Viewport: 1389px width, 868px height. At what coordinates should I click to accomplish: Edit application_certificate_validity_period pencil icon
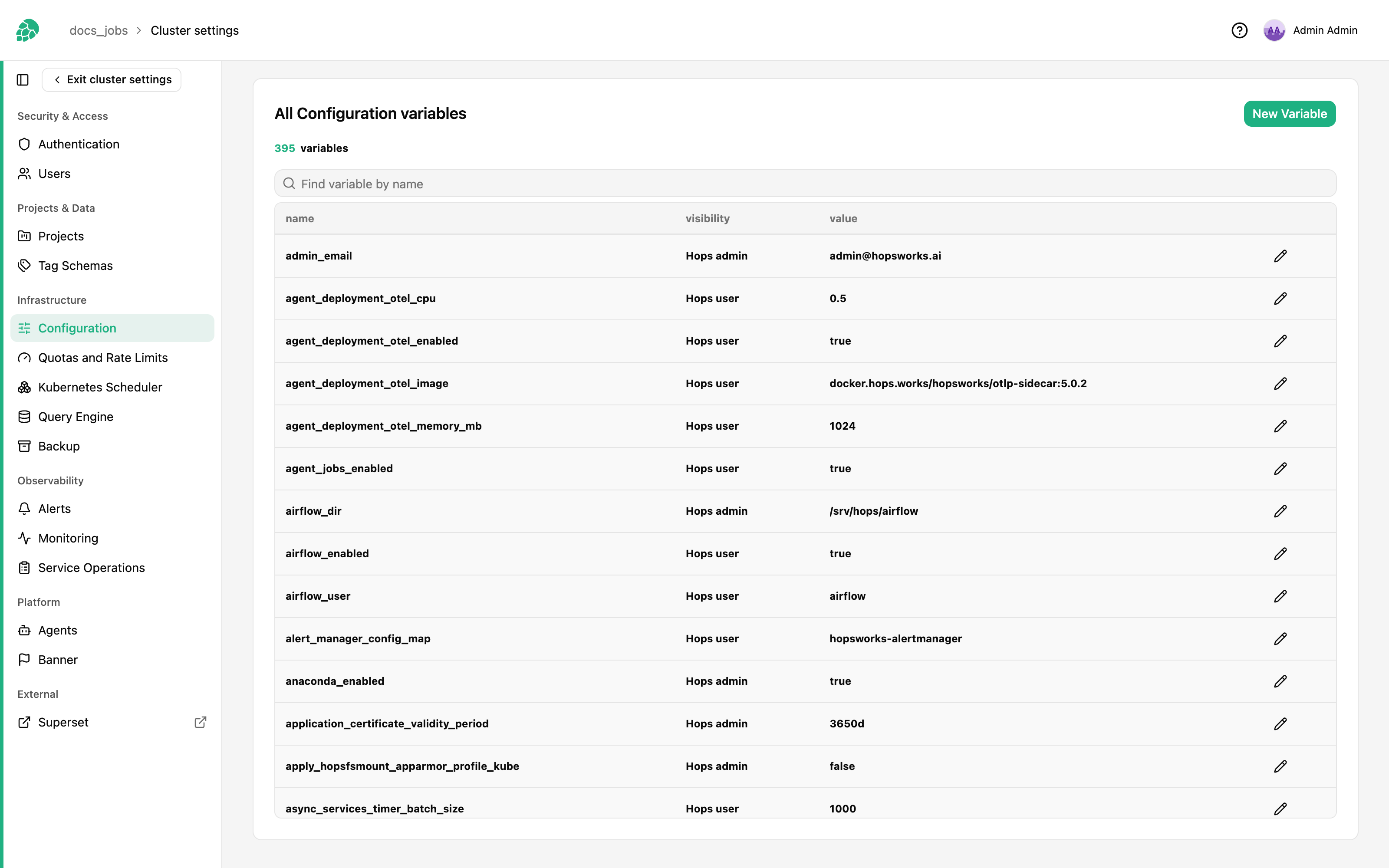pyautogui.click(x=1280, y=723)
